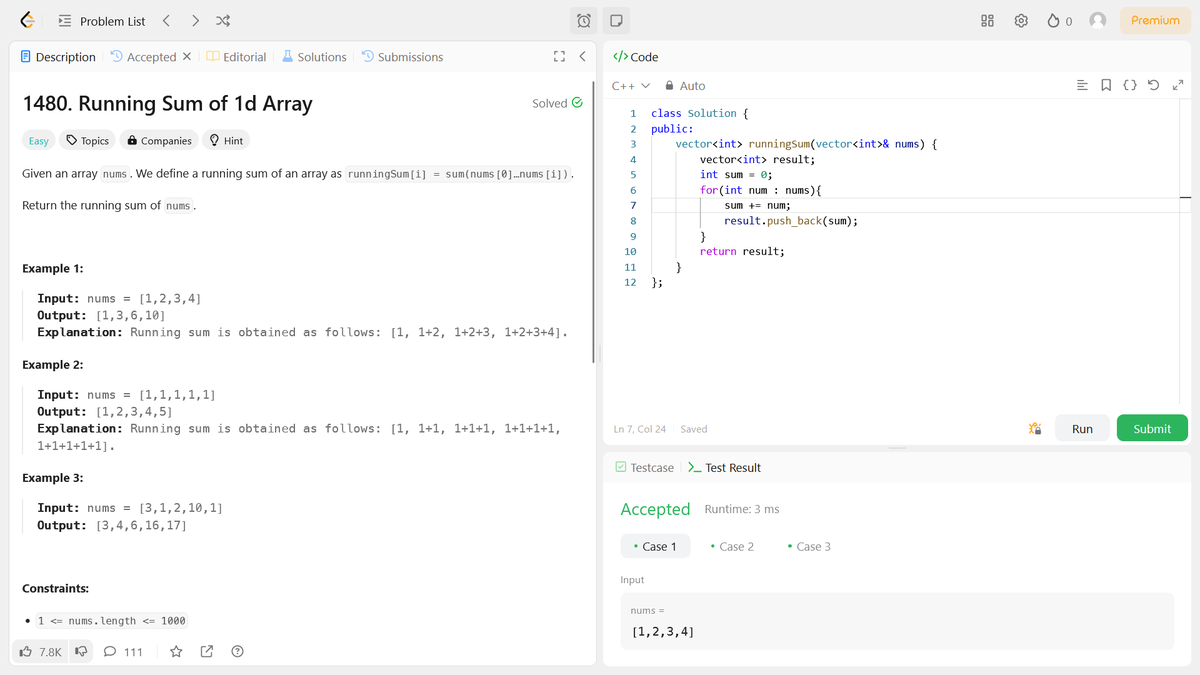Click the Example 2 heading
Image resolution: width=1200 pixels, height=675 pixels.
tap(53, 365)
